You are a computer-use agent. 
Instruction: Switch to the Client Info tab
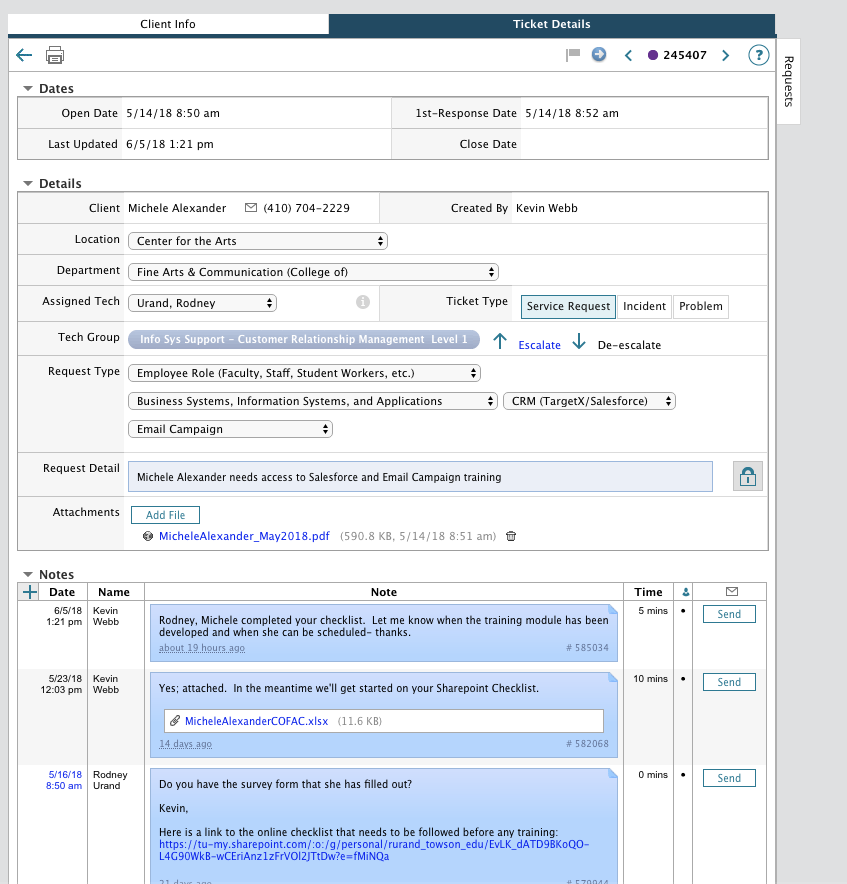coord(168,24)
